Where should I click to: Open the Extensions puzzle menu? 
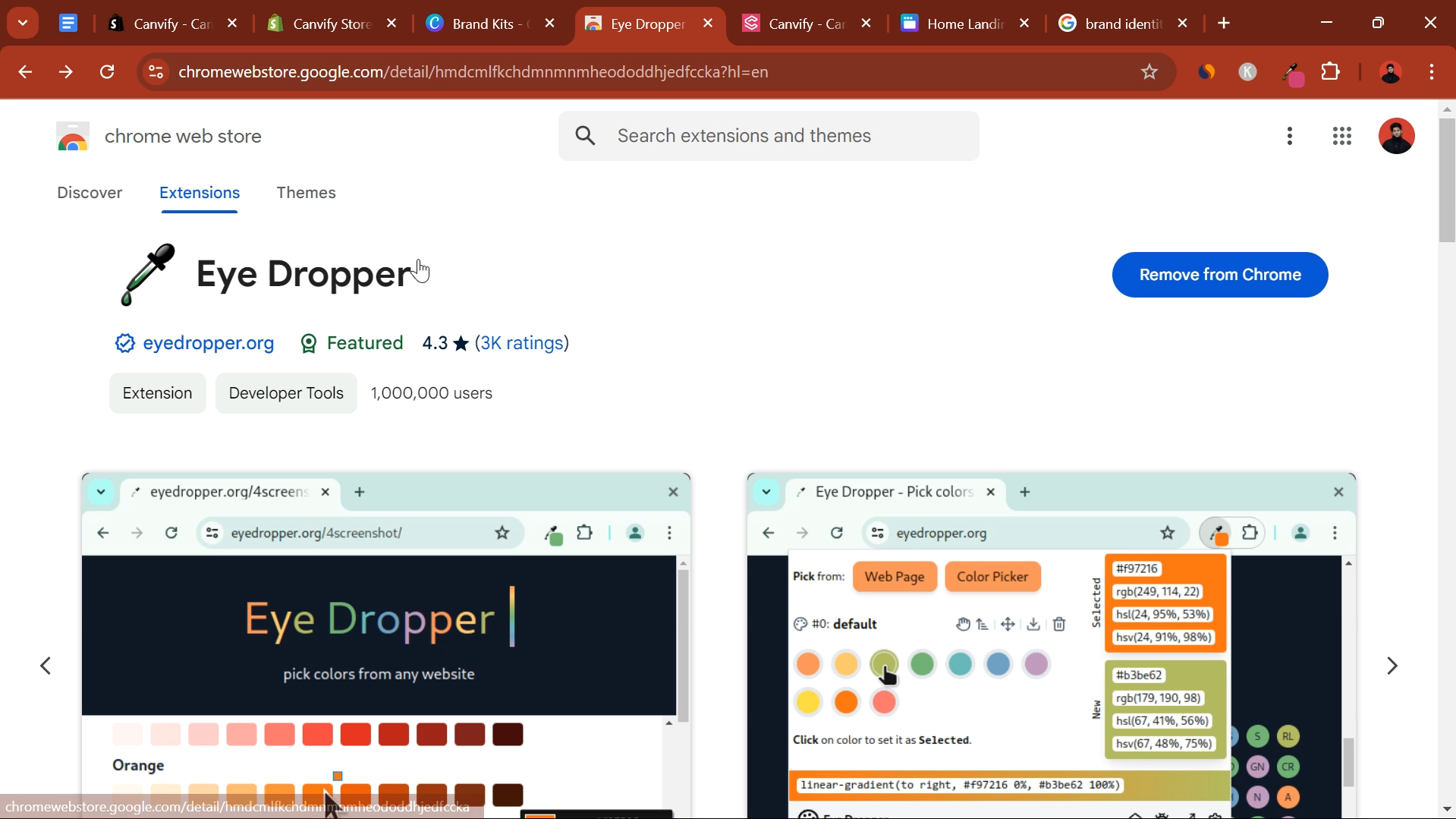pos(1331,72)
